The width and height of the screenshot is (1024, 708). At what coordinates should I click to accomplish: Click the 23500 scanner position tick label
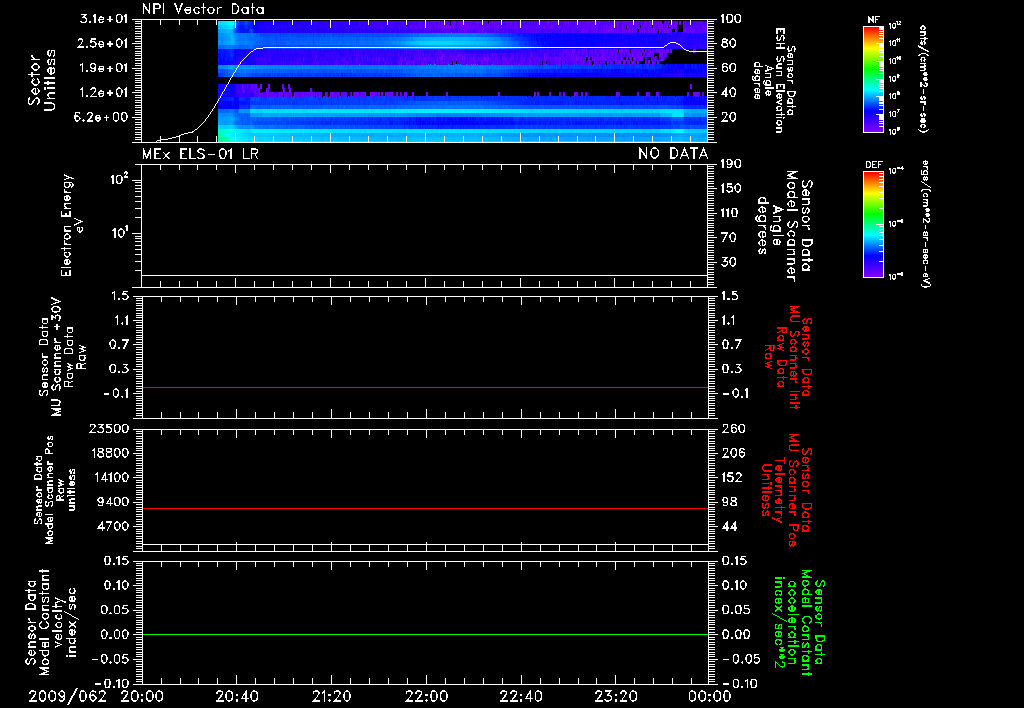[x=109, y=428]
